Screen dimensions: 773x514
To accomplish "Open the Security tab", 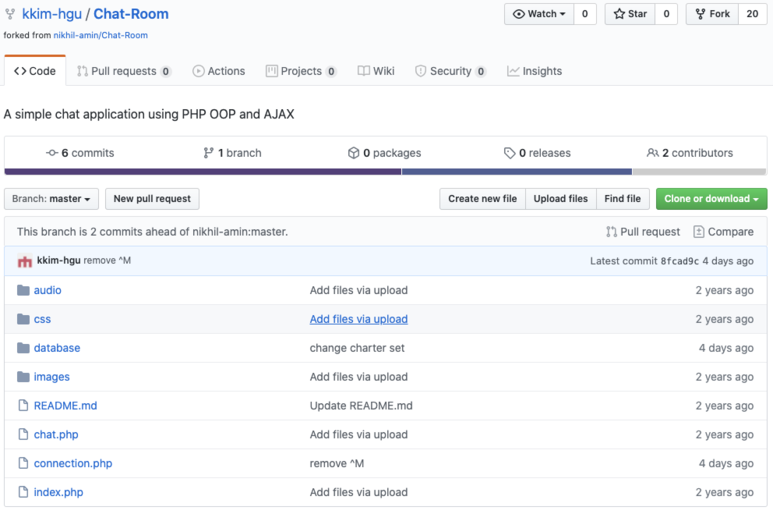I will click(451, 71).
